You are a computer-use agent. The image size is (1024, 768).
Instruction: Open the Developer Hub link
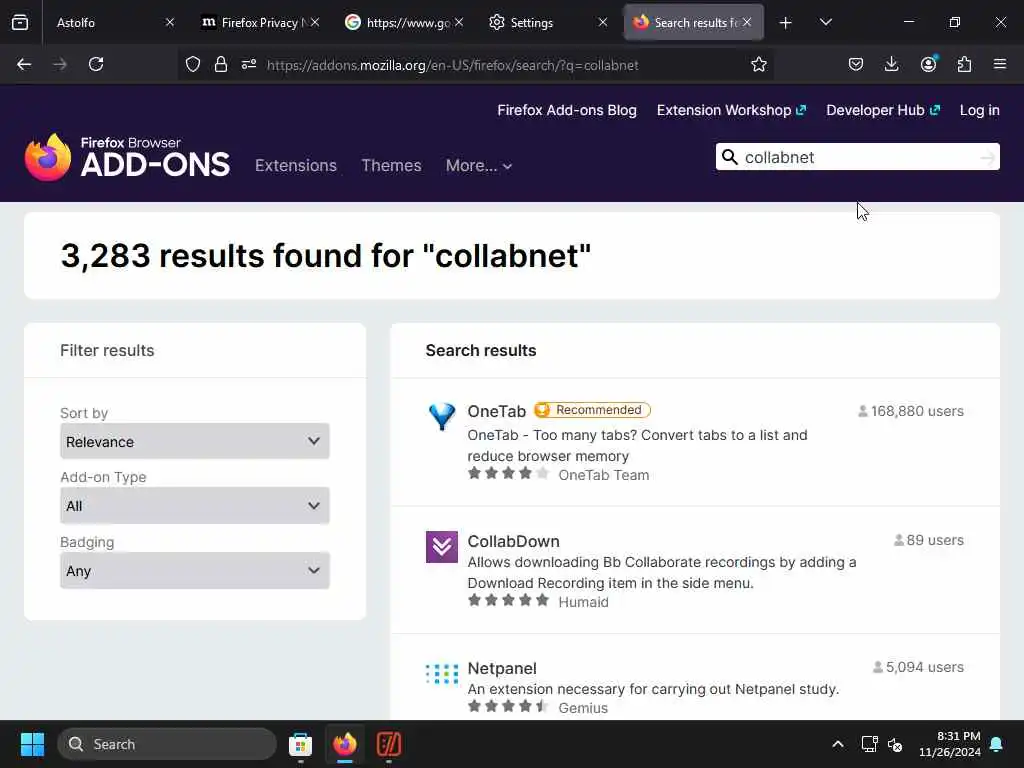[x=883, y=110]
